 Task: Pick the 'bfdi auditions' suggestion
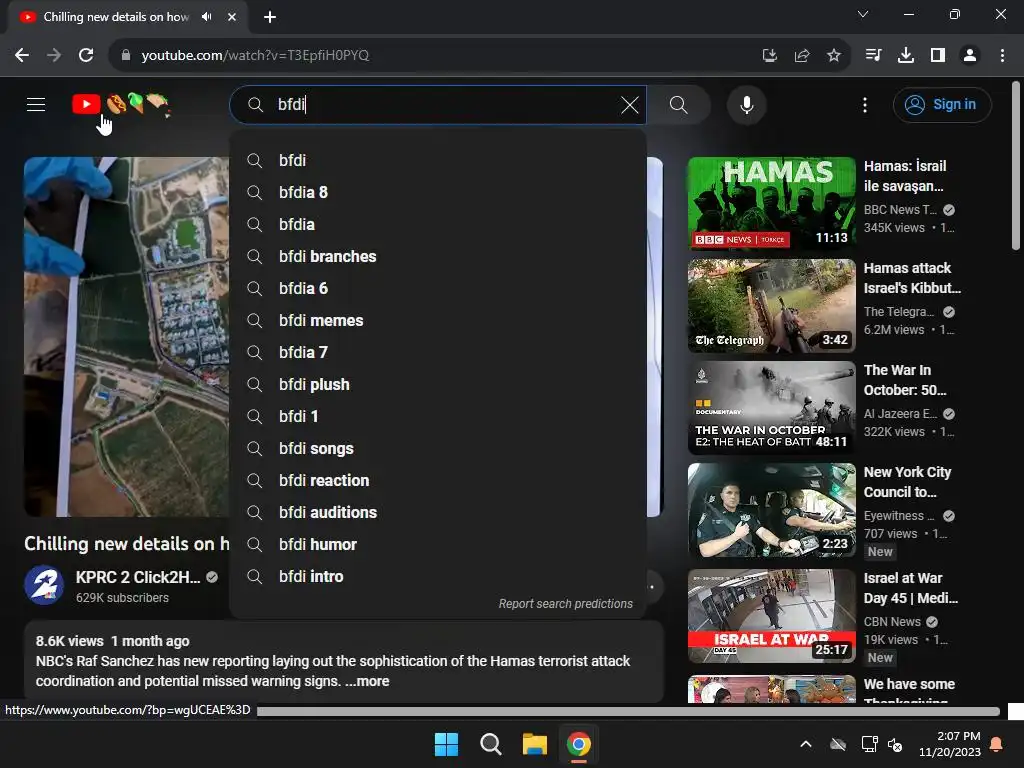pyautogui.click(x=438, y=513)
